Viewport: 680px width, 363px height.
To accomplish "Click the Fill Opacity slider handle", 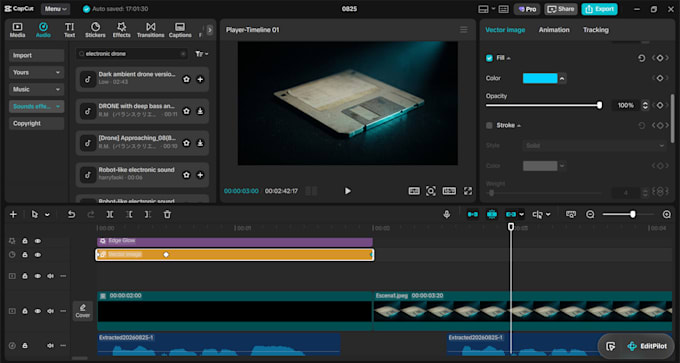I will click(599, 105).
